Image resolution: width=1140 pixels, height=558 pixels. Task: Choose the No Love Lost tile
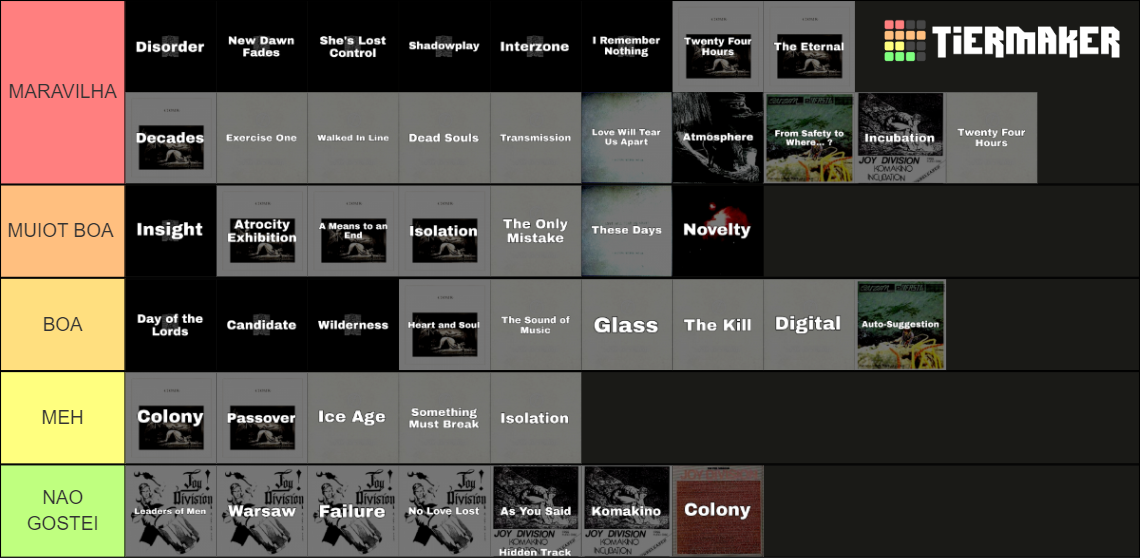444,511
